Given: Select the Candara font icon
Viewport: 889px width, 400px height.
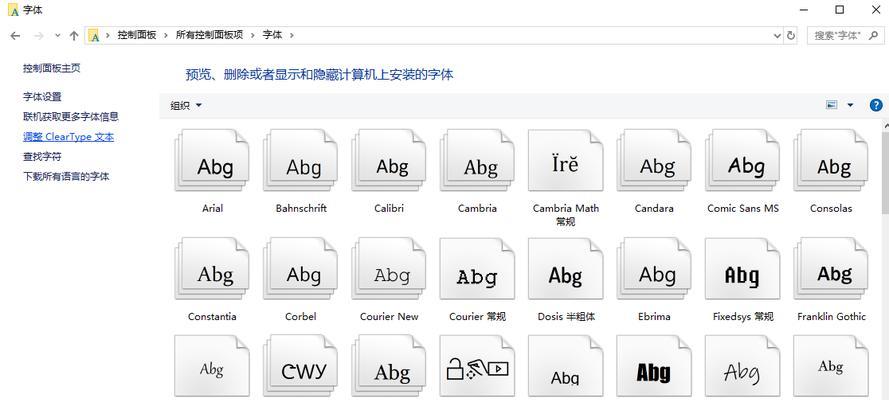Looking at the screenshot, I should pyautogui.click(x=654, y=161).
